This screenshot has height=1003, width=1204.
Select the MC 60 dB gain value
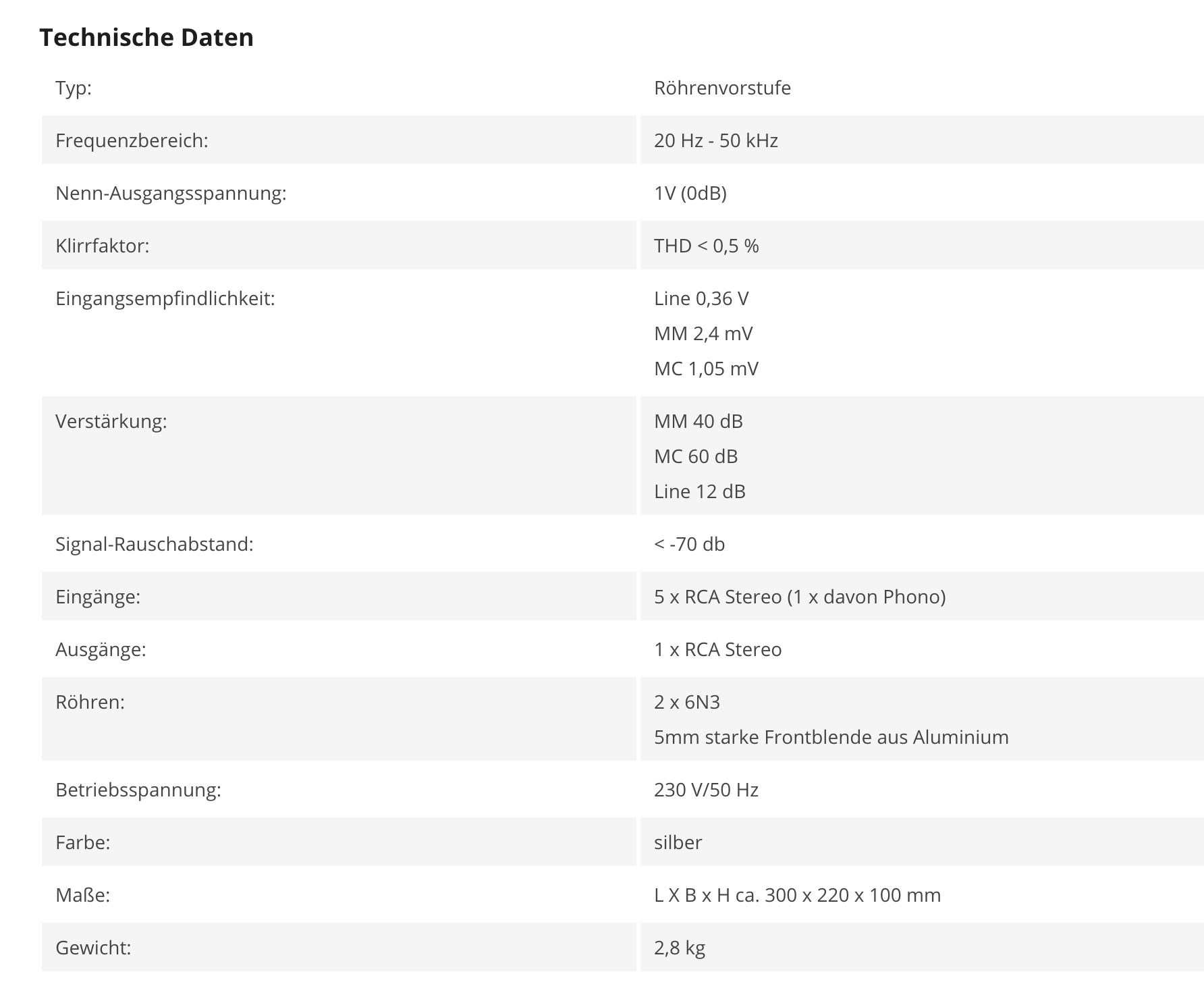696,456
